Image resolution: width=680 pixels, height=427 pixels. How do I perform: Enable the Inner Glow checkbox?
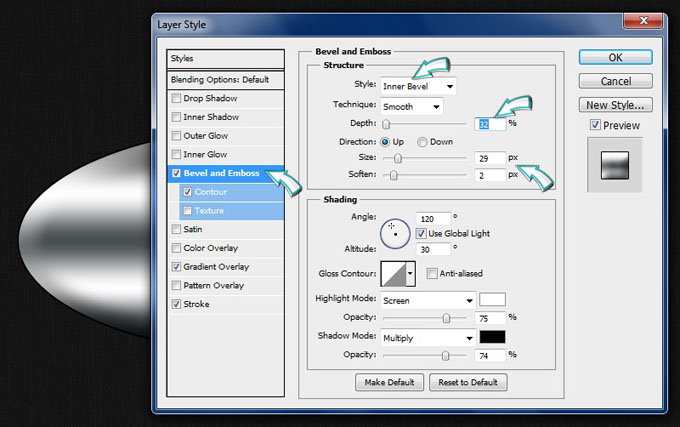(x=176, y=154)
